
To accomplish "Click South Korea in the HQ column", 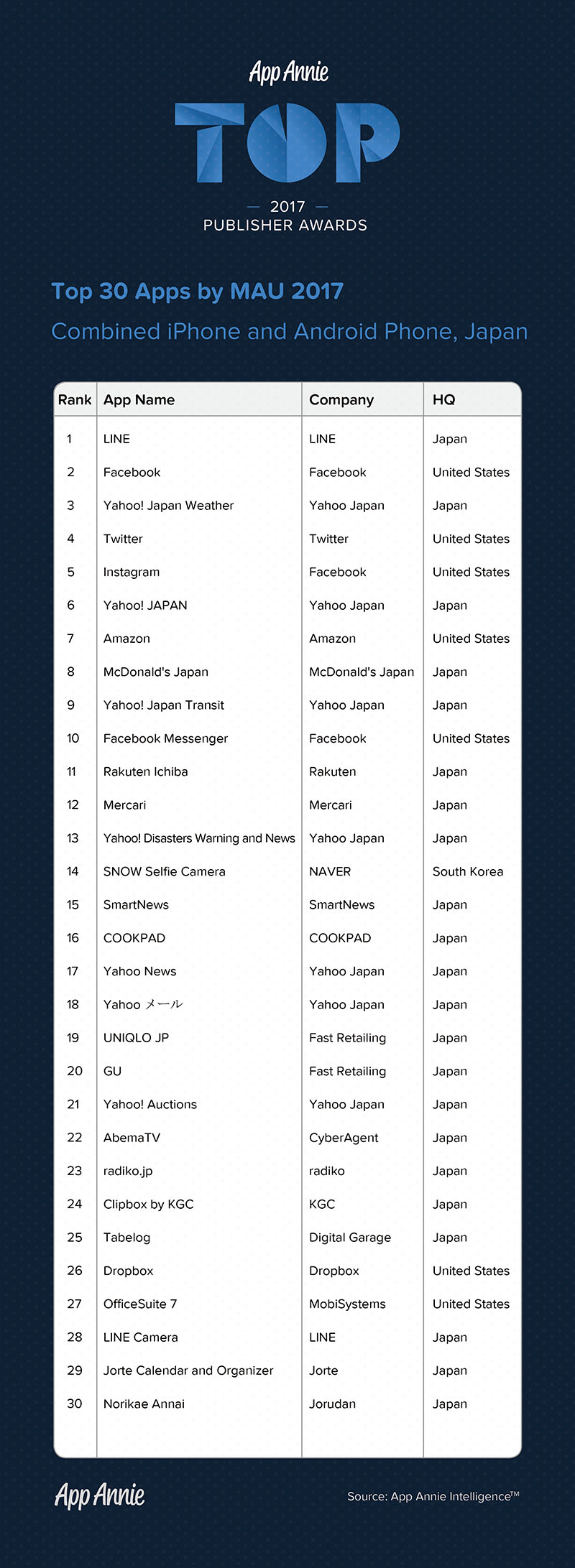I will pyautogui.click(x=468, y=871).
